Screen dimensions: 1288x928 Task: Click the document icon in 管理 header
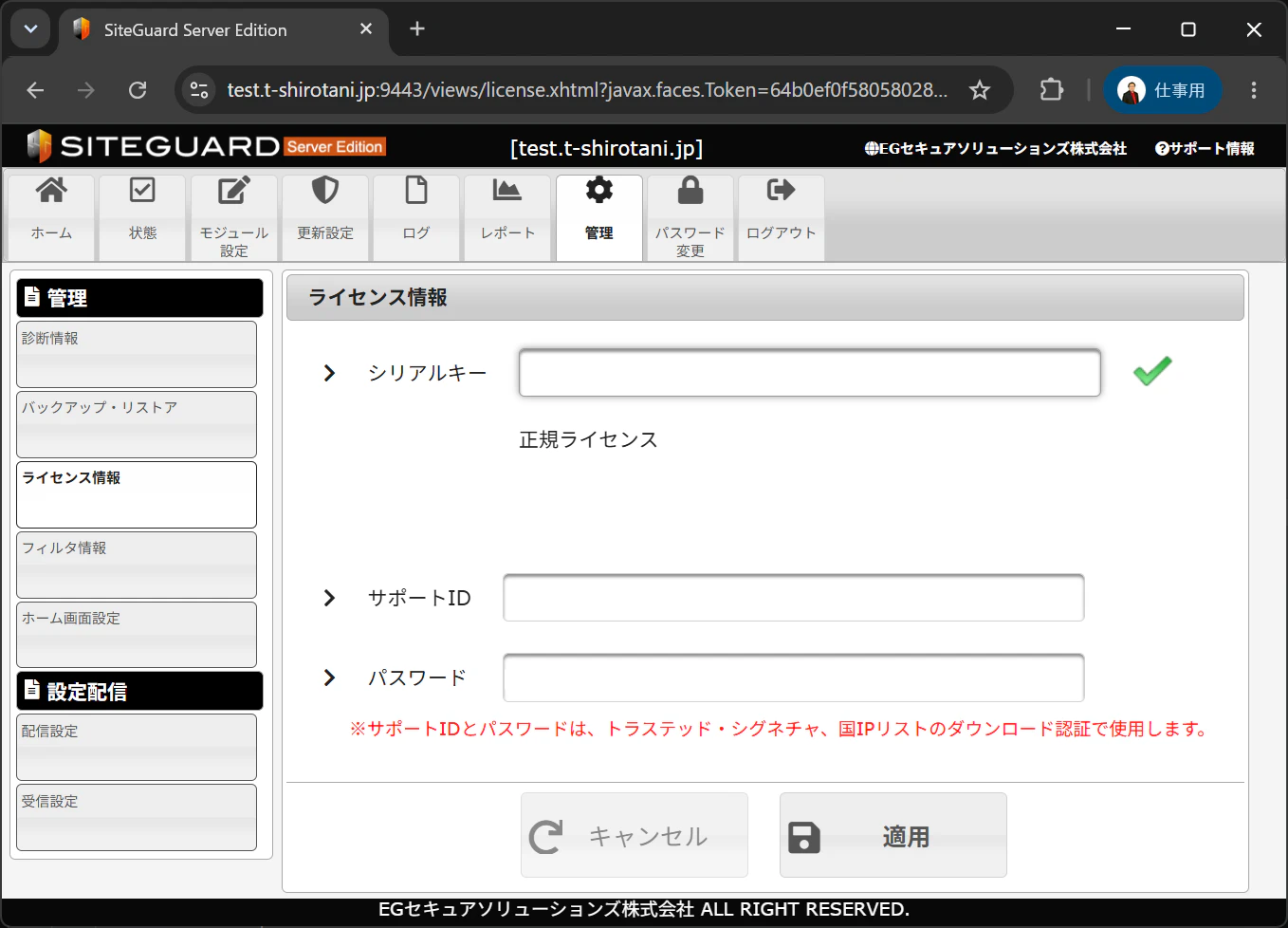coord(32,296)
